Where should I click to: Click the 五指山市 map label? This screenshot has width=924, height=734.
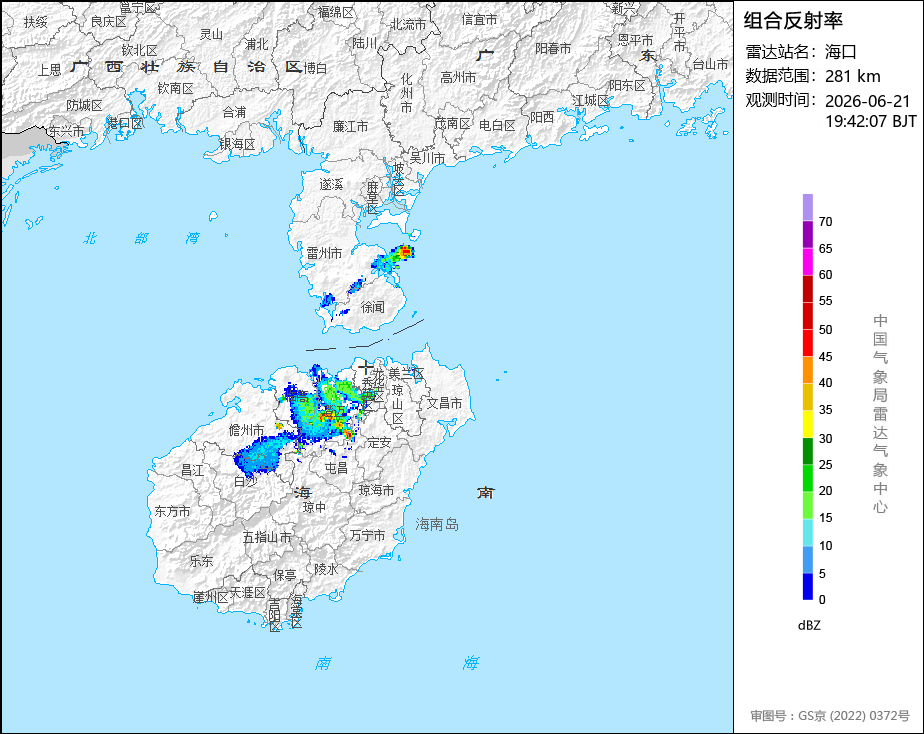pos(267,537)
